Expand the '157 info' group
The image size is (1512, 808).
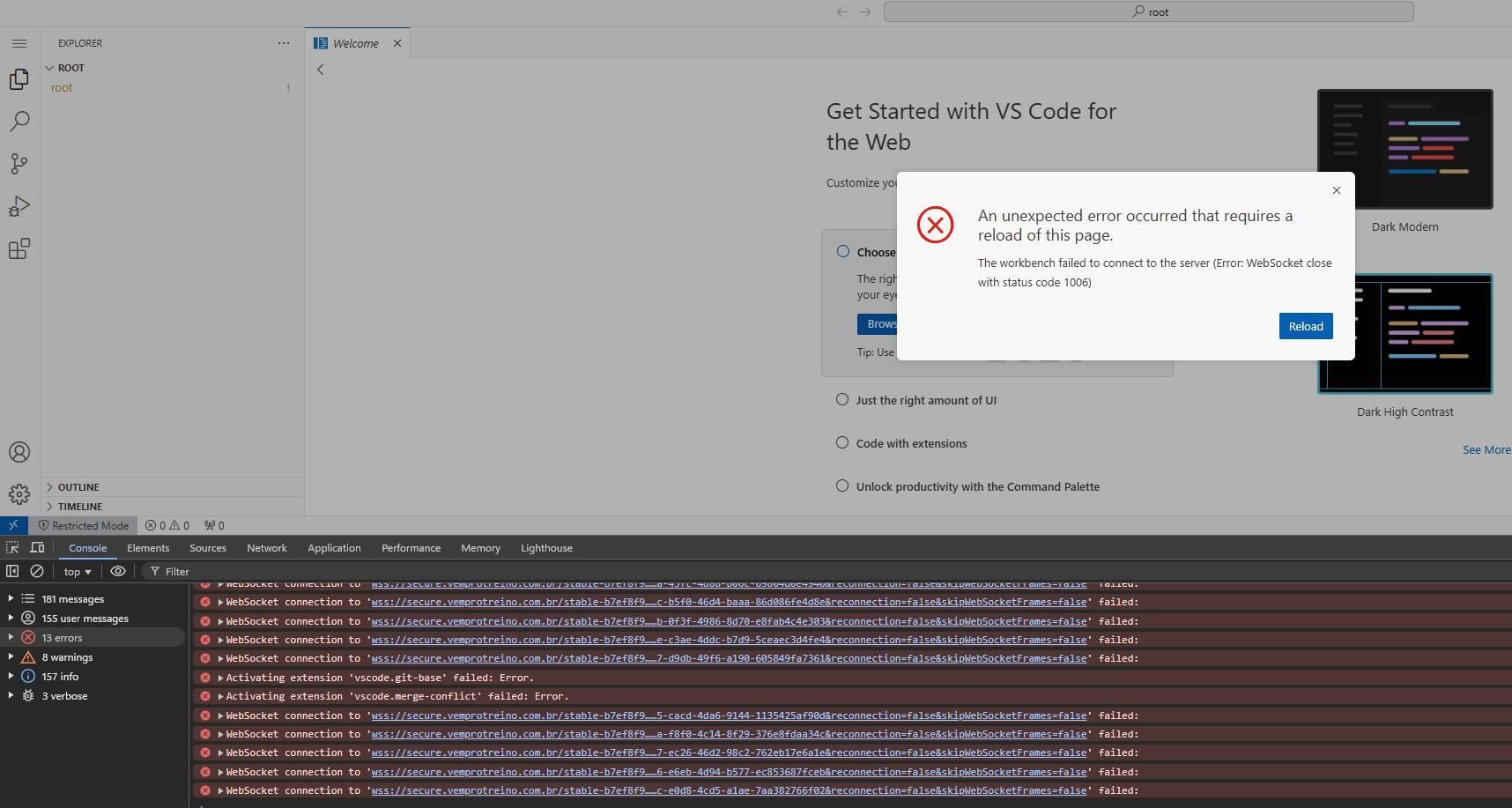[x=11, y=677]
